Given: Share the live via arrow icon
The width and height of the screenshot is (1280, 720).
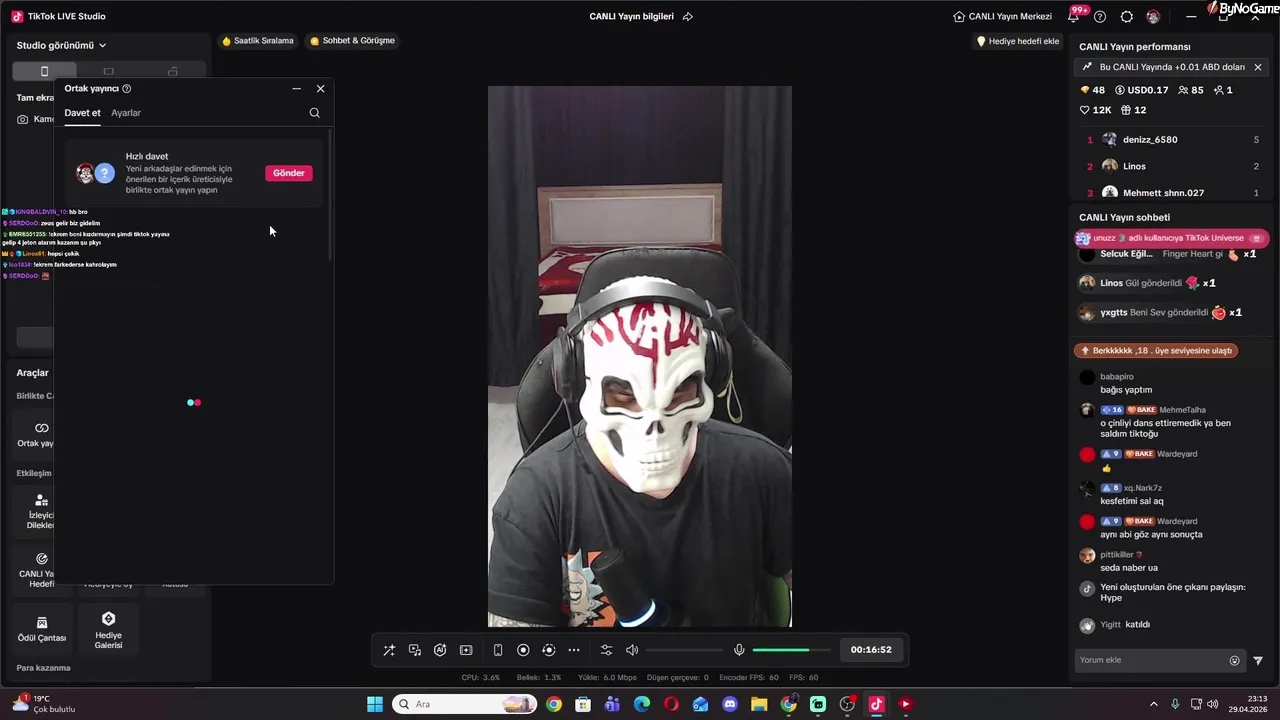Looking at the screenshot, I should coord(687,16).
